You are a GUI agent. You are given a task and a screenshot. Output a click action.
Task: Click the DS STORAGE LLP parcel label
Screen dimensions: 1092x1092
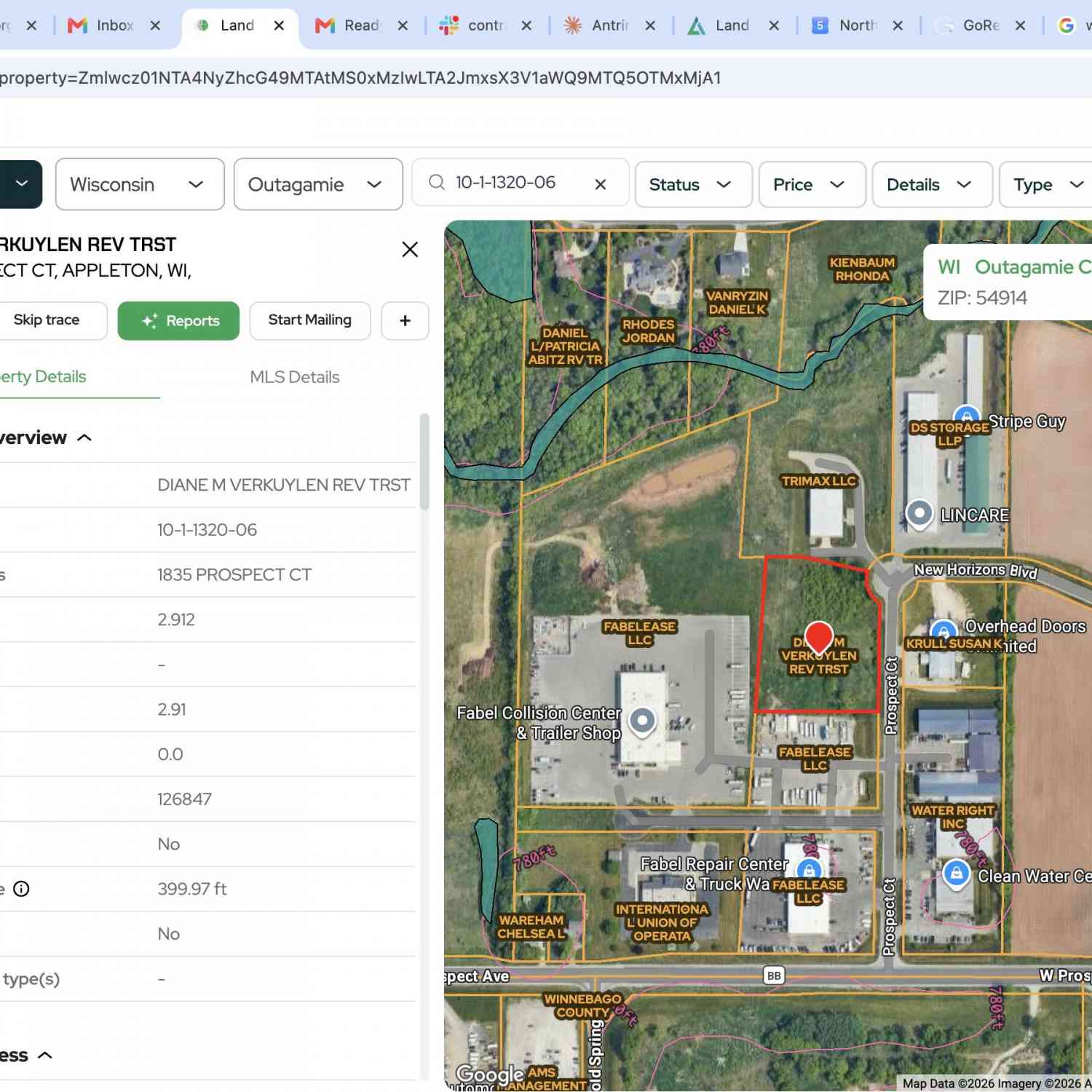[949, 434]
